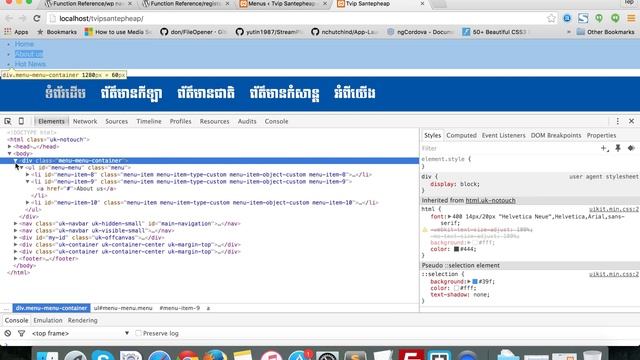Open the yutin1987/Stream GitHub bookmark
The height and width of the screenshot is (360, 640).
269,32
